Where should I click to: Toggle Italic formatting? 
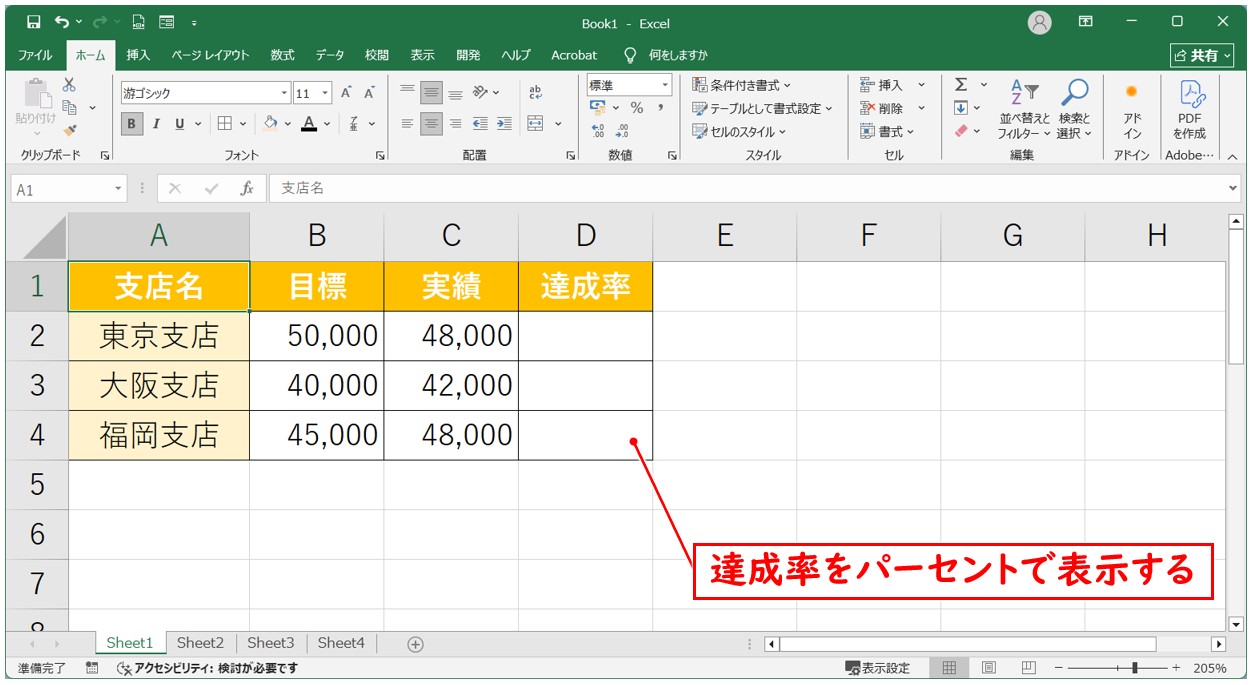[156, 124]
